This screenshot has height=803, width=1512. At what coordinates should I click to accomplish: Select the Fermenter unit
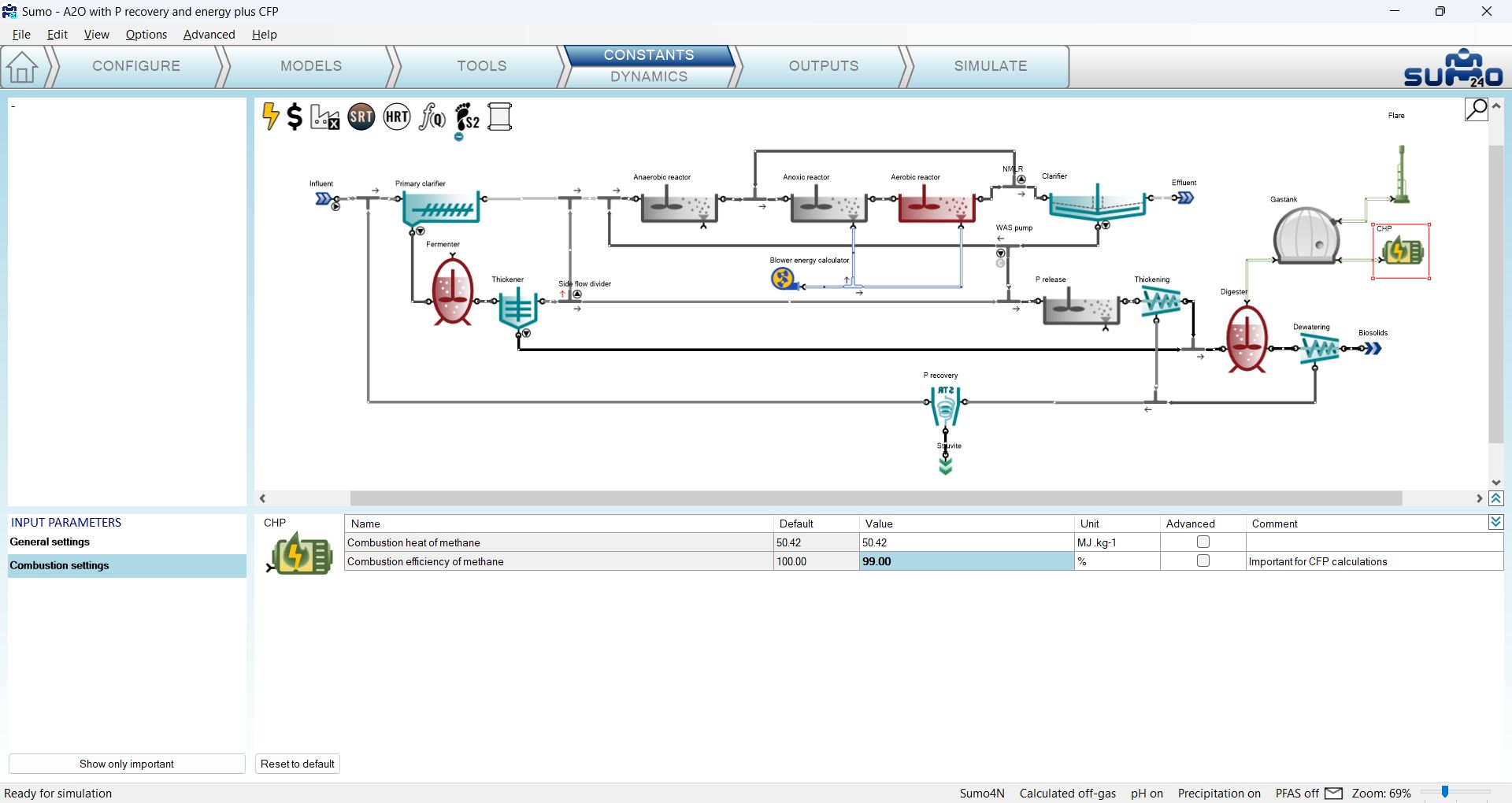tap(453, 290)
